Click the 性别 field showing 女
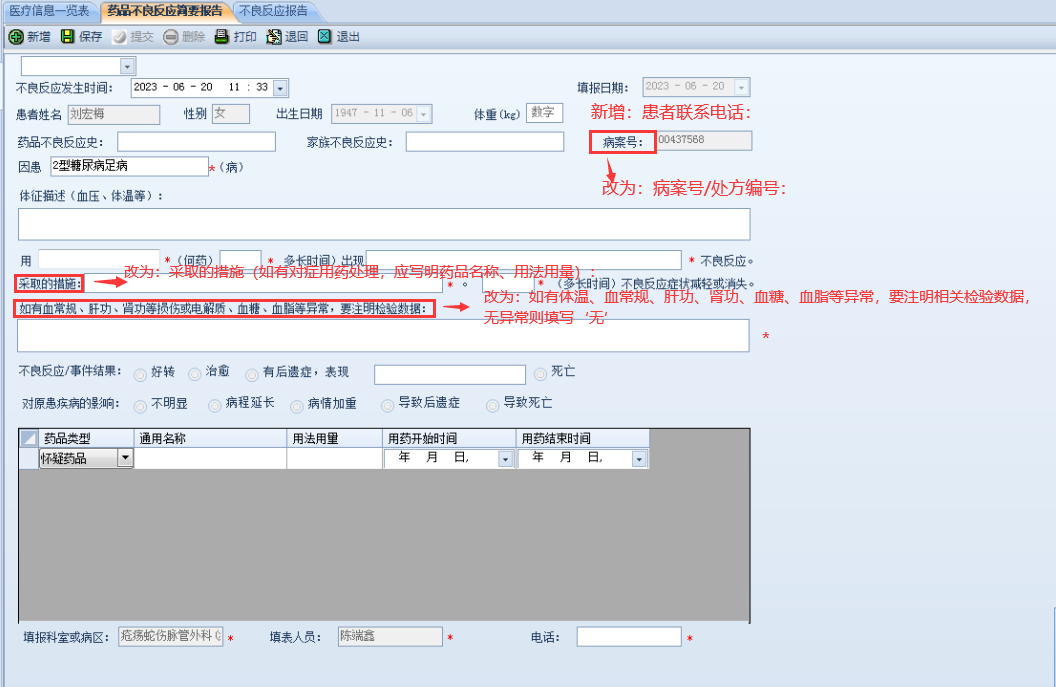Viewport: 1056px width, 687px height. point(231,114)
